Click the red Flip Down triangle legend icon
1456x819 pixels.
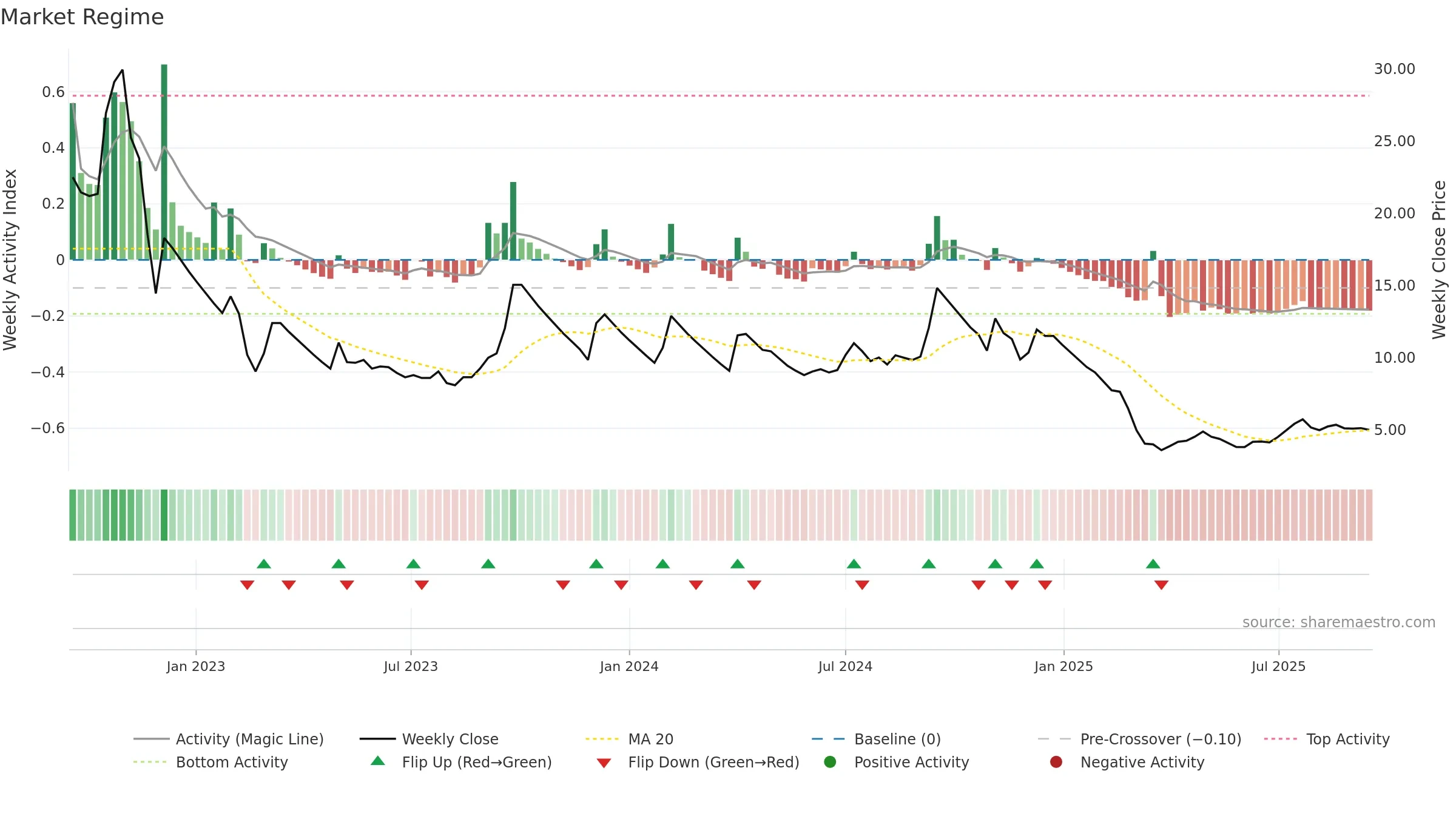604,763
